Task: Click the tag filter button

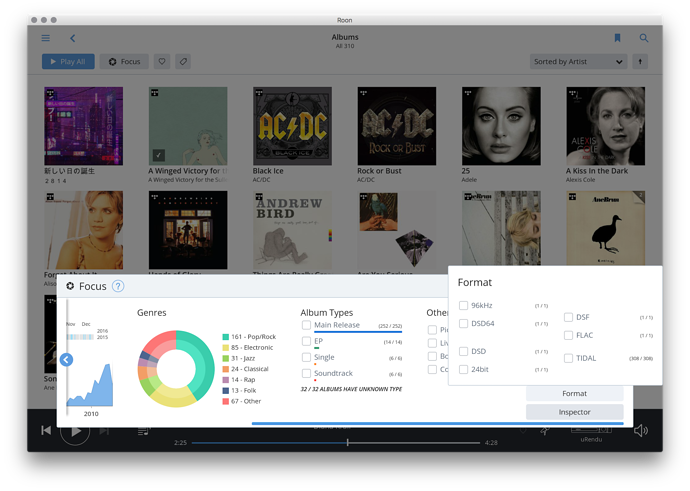Action: point(183,62)
